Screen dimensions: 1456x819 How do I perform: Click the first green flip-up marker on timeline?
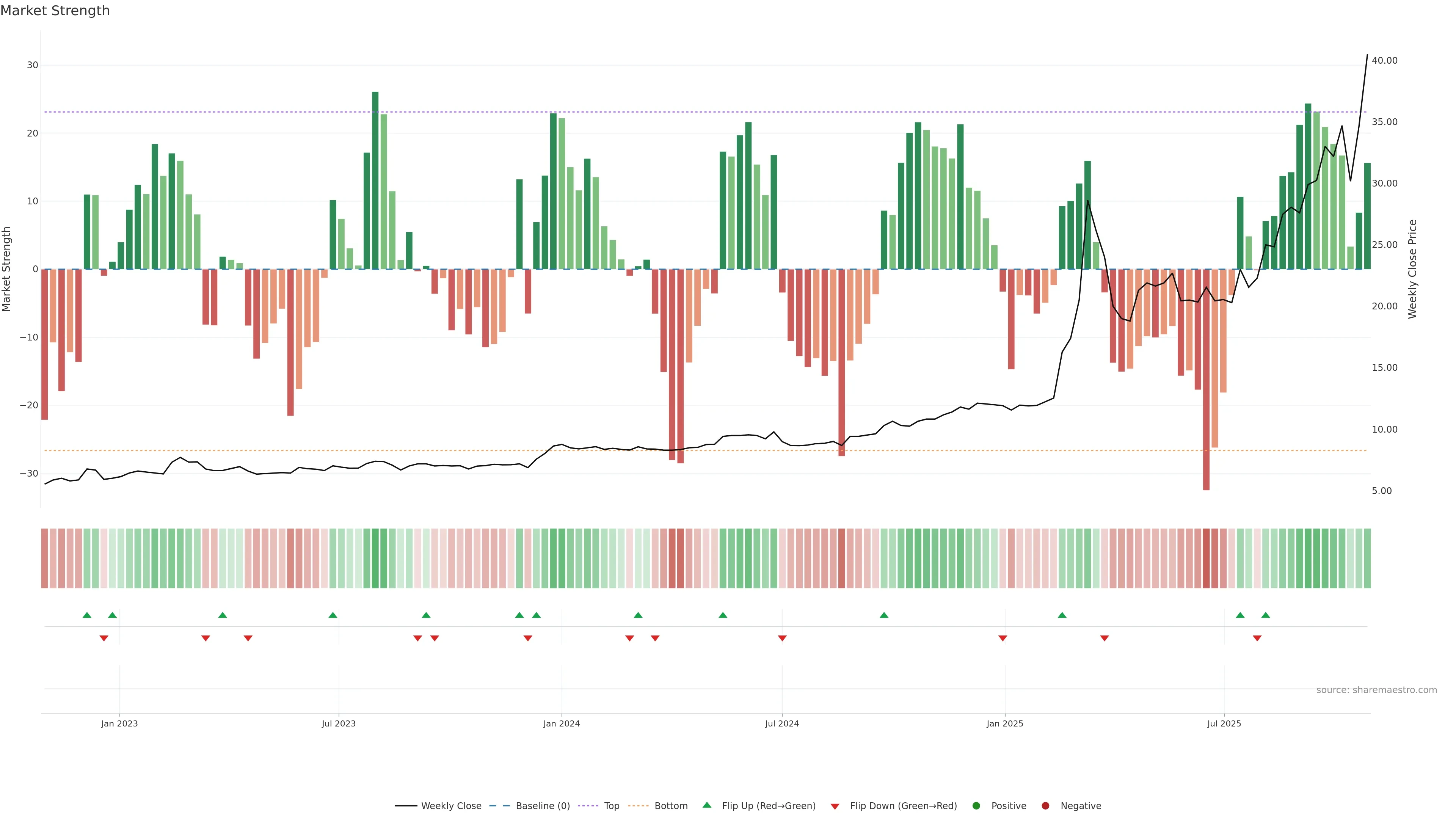pyautogui.click(x=86, y=615)
